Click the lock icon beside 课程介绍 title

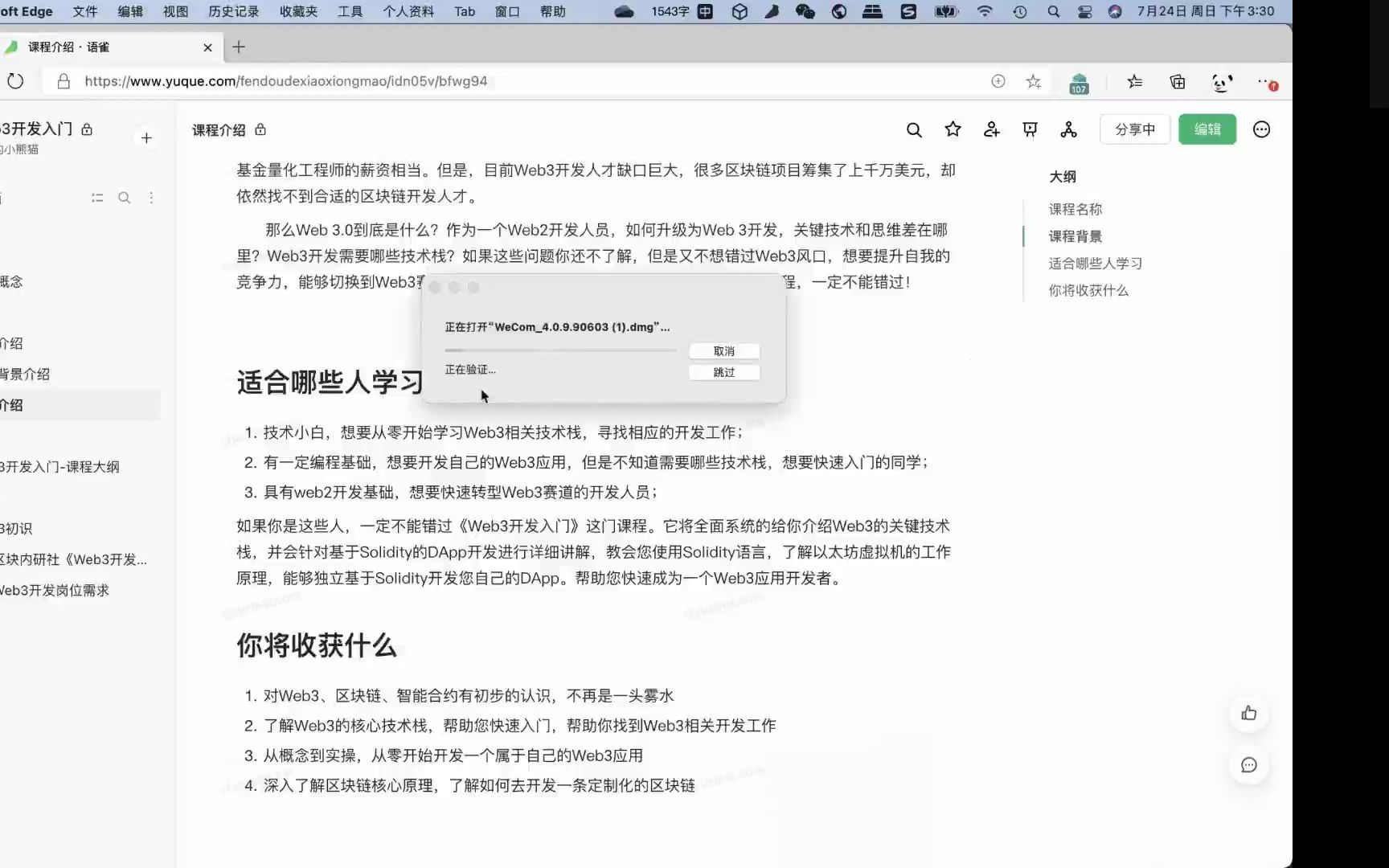(x=260, y=129)
